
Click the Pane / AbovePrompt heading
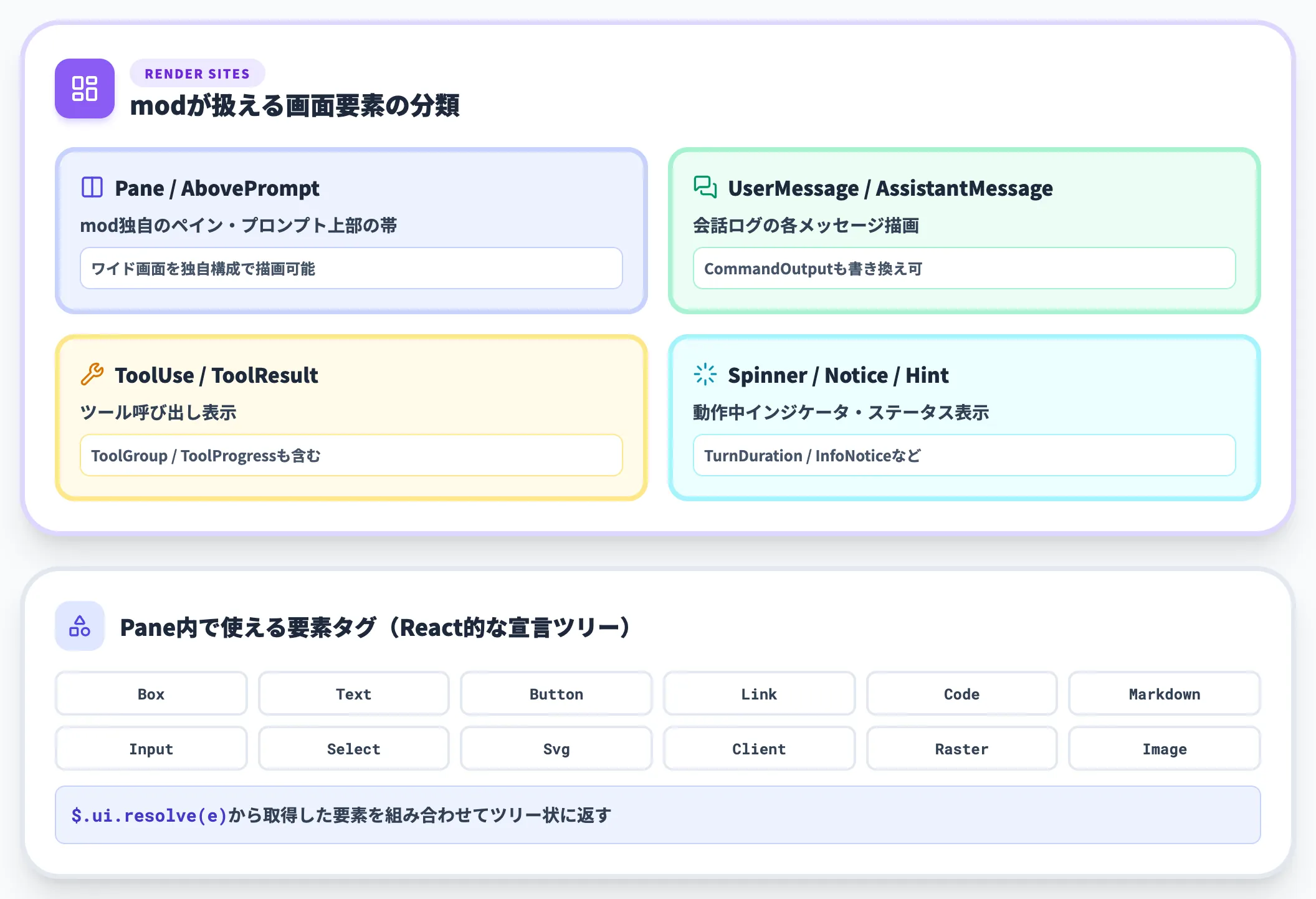[217, 188]
